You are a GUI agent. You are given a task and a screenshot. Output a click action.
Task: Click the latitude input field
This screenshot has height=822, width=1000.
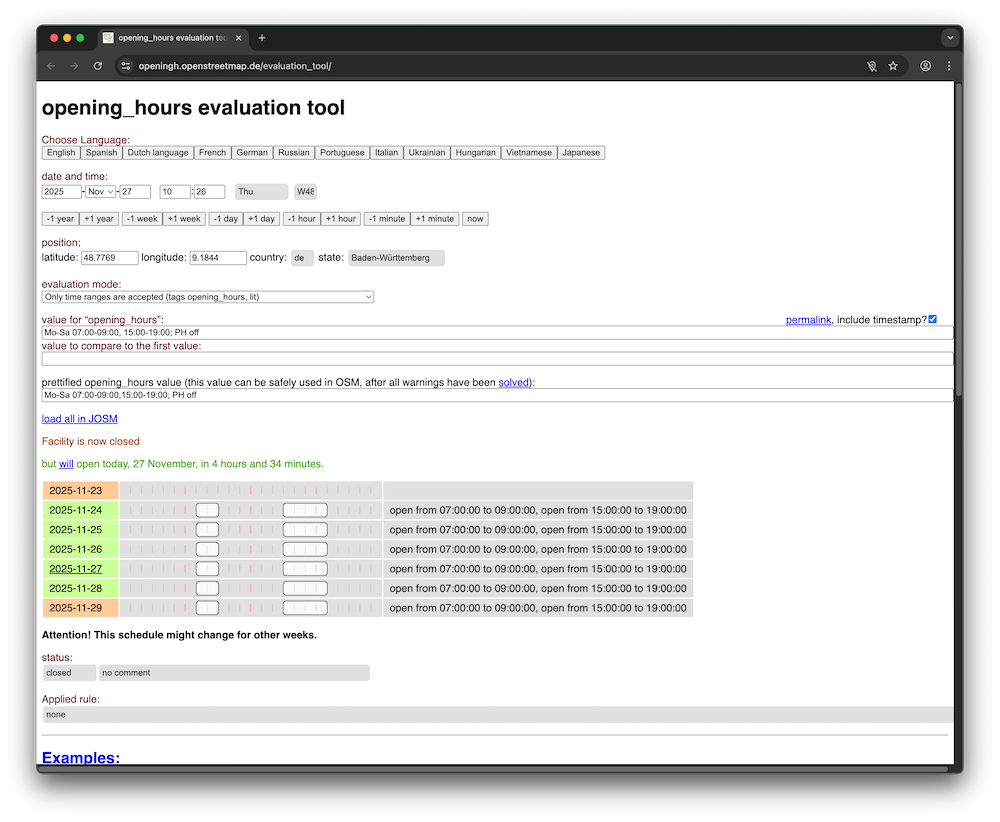tap(109, 257)
